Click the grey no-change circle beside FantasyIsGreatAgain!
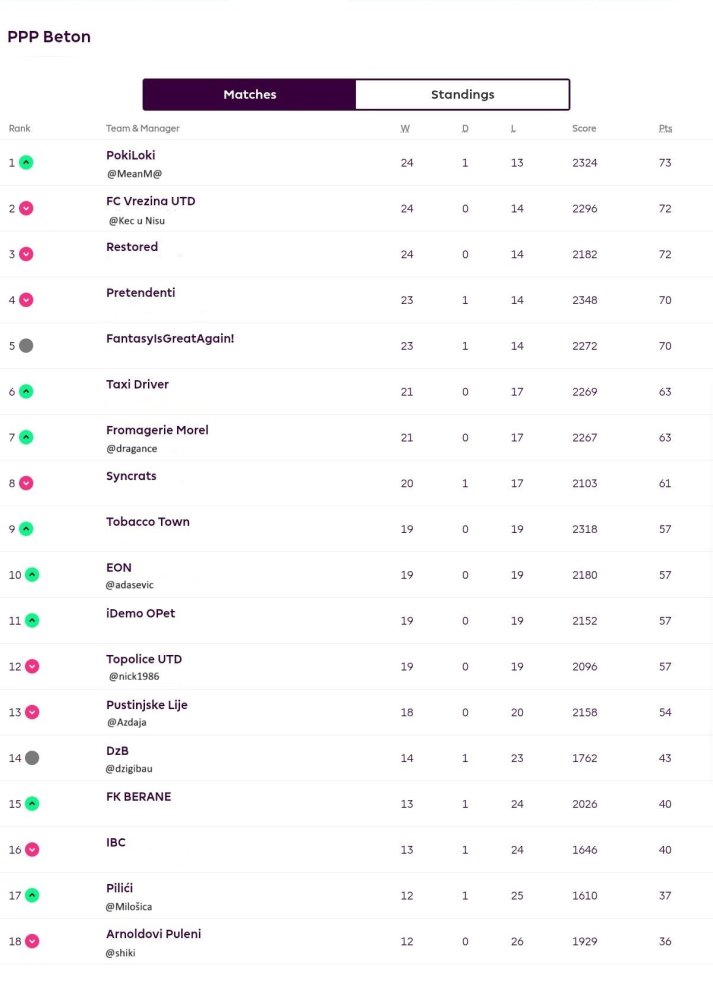Image resolution: width=713 pixels, height=1000 pixels. 26,346
